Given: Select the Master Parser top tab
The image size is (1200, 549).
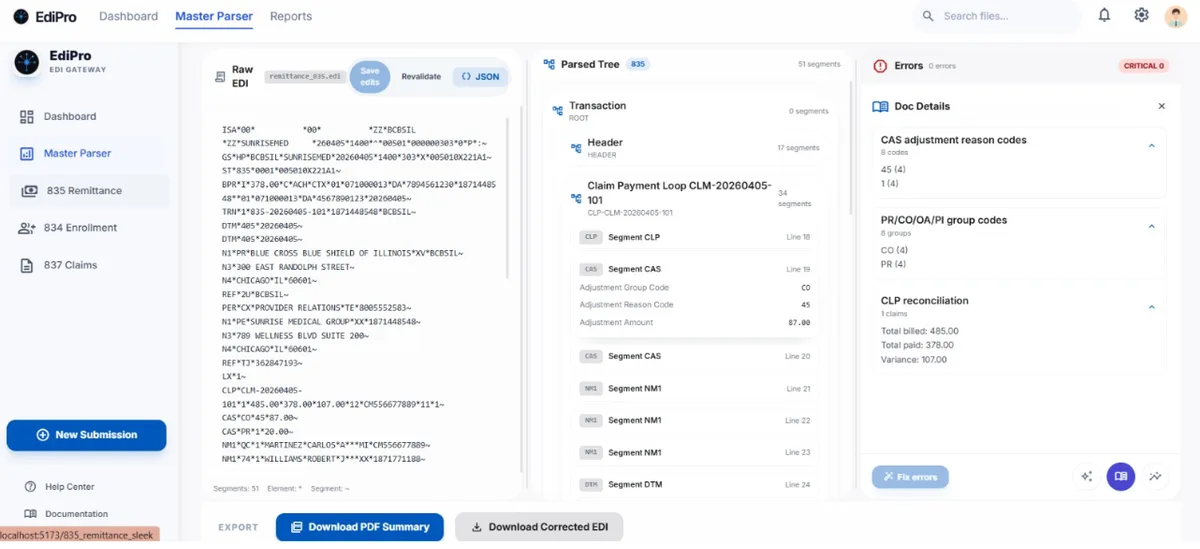Looking at the screenshot, I should click(x=214, y=16).
